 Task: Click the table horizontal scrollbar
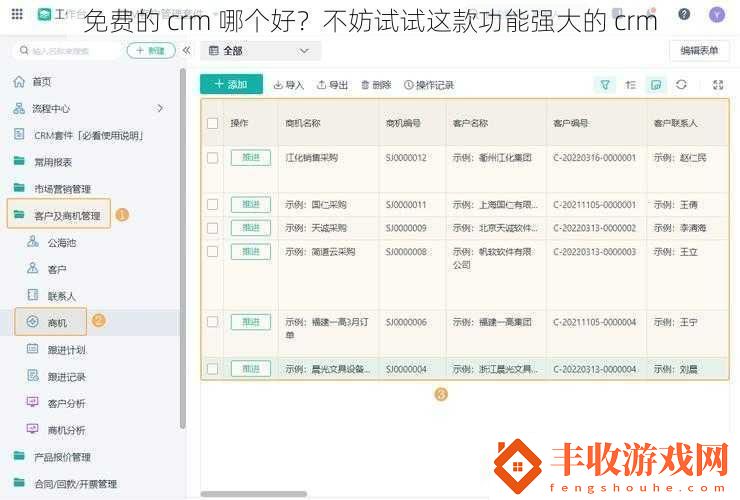coord(254,494)
